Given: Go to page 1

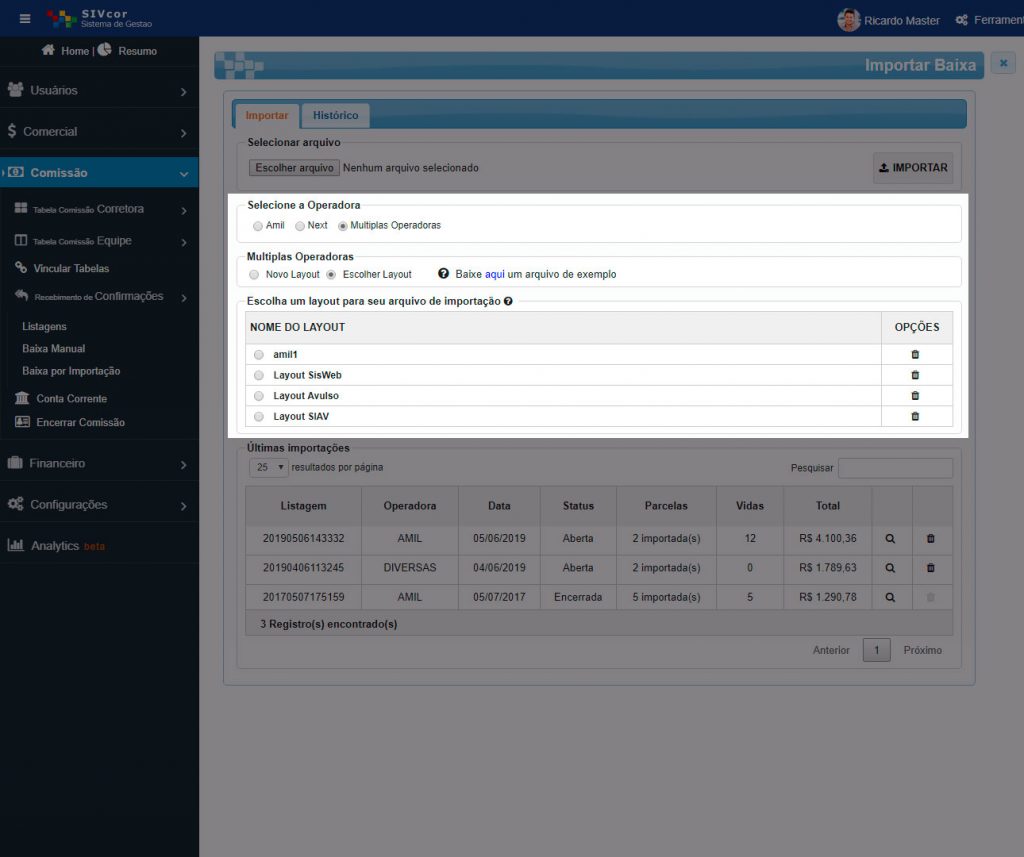Looking at the screenshot, I should coord(876,651).
